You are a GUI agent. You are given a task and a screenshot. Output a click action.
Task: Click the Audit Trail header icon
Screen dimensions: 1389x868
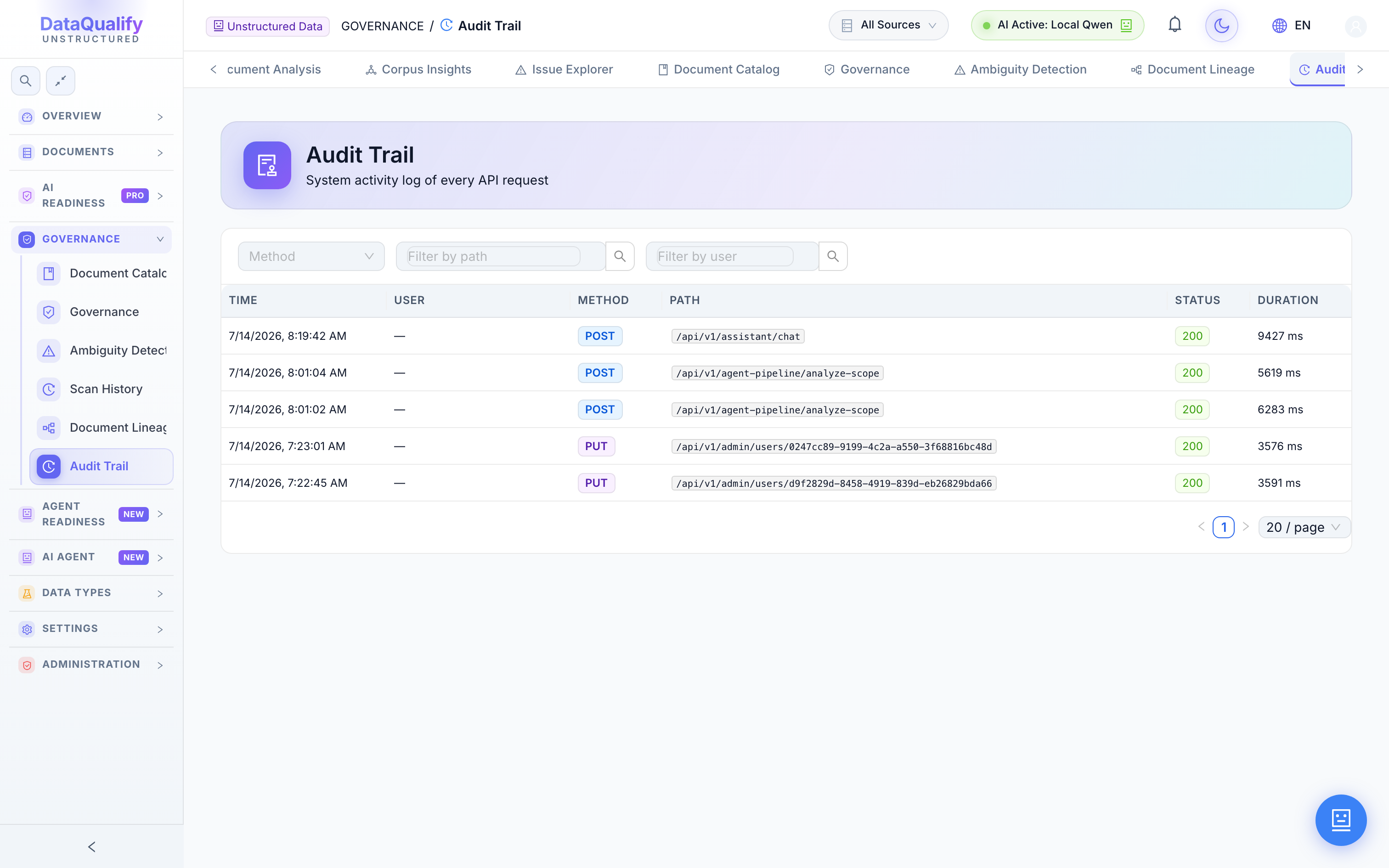(x=267, y=165)
